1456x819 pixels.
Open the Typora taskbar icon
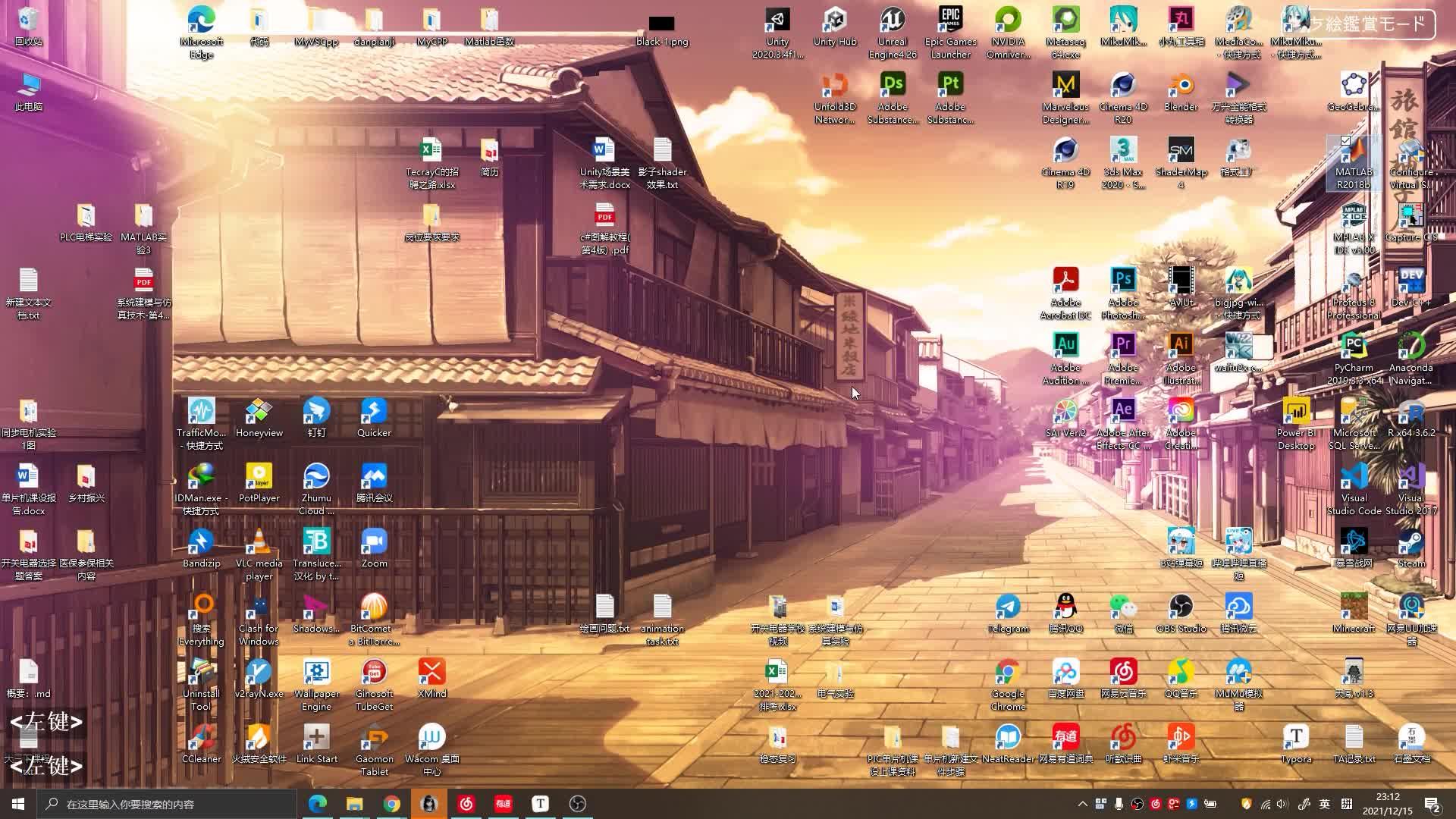tap(540, 804)
